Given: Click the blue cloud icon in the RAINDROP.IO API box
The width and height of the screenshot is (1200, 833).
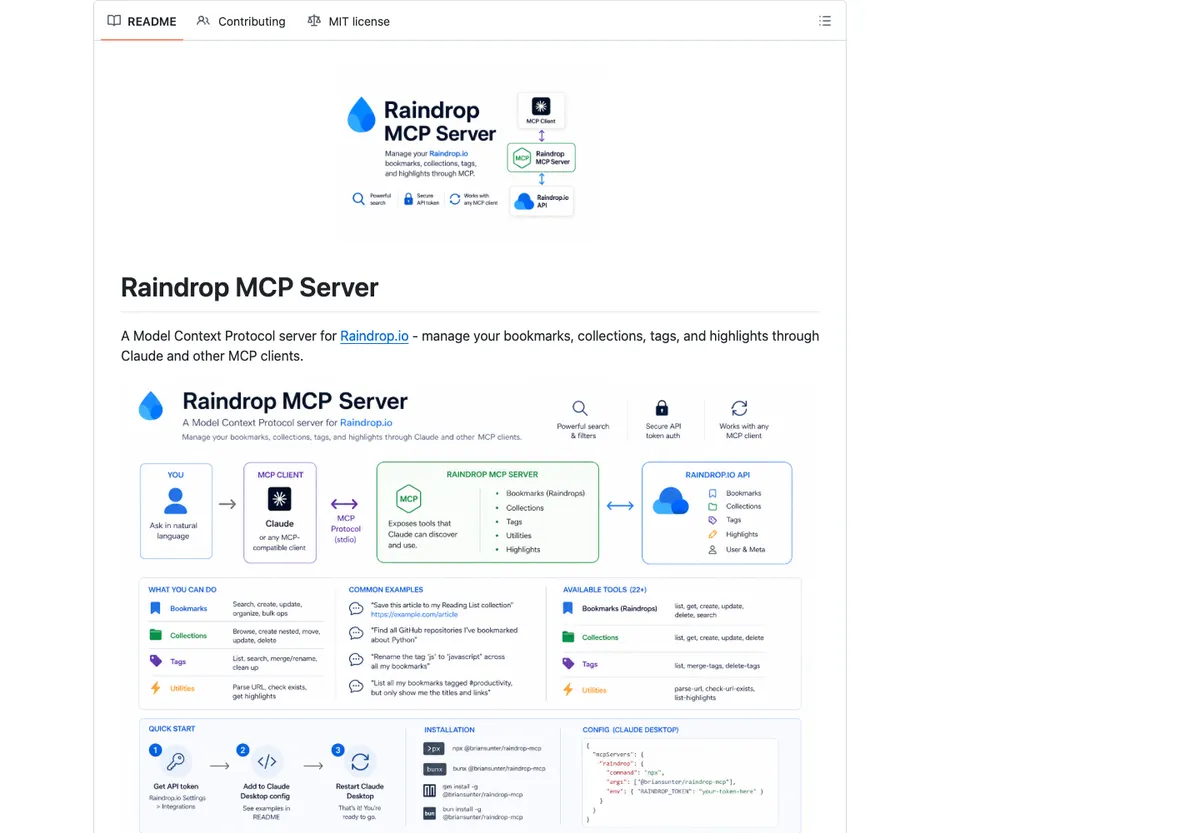Looking at the screenshot, I should click(x=670, y=501).
